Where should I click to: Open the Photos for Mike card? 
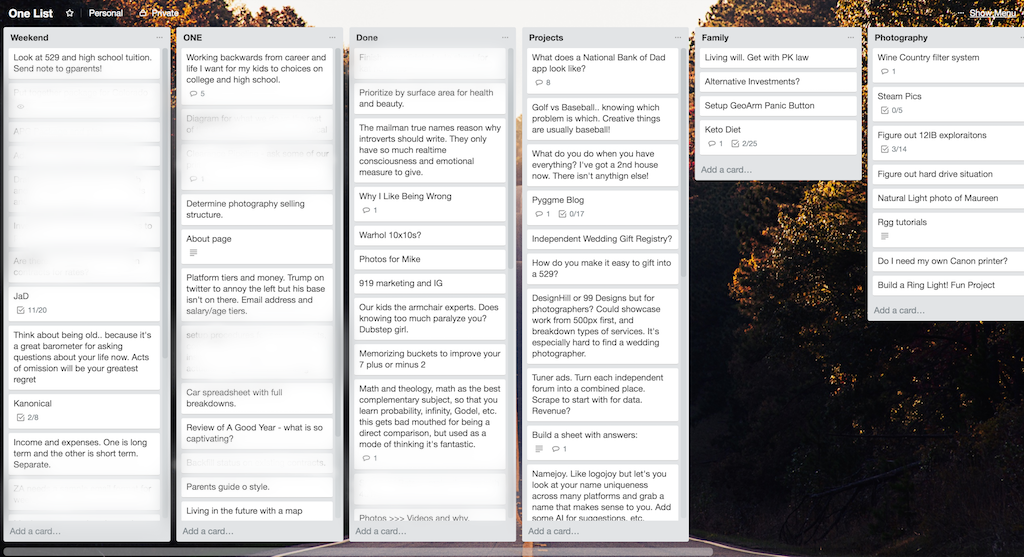[x=390, y=259]
